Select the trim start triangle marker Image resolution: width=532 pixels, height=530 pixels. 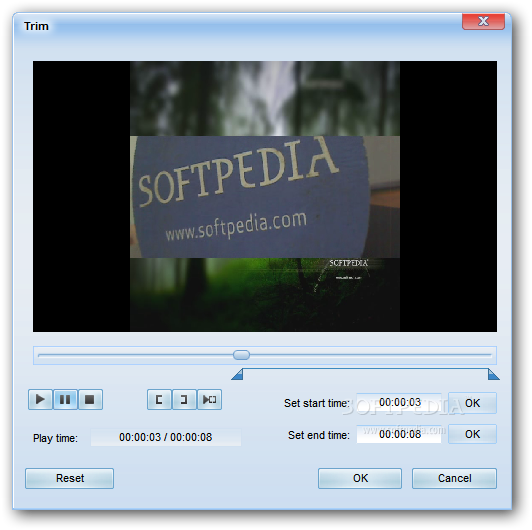coord(238,374)
